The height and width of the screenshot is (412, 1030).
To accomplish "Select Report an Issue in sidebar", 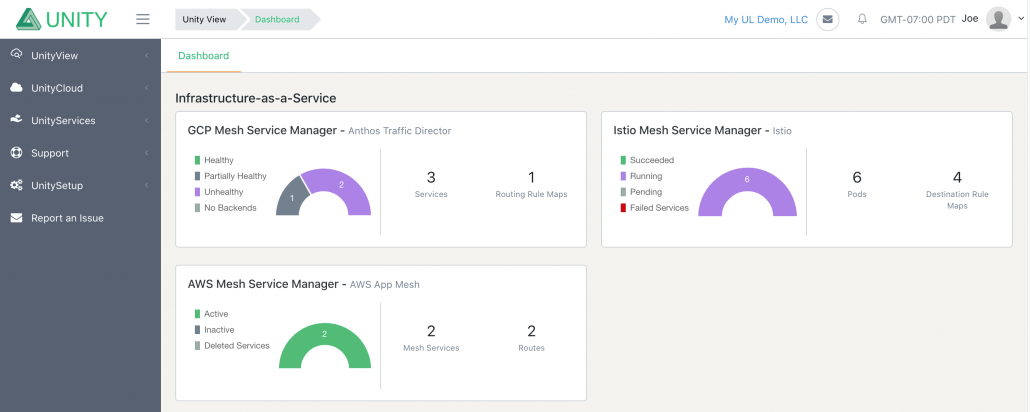I will point(80,218).
